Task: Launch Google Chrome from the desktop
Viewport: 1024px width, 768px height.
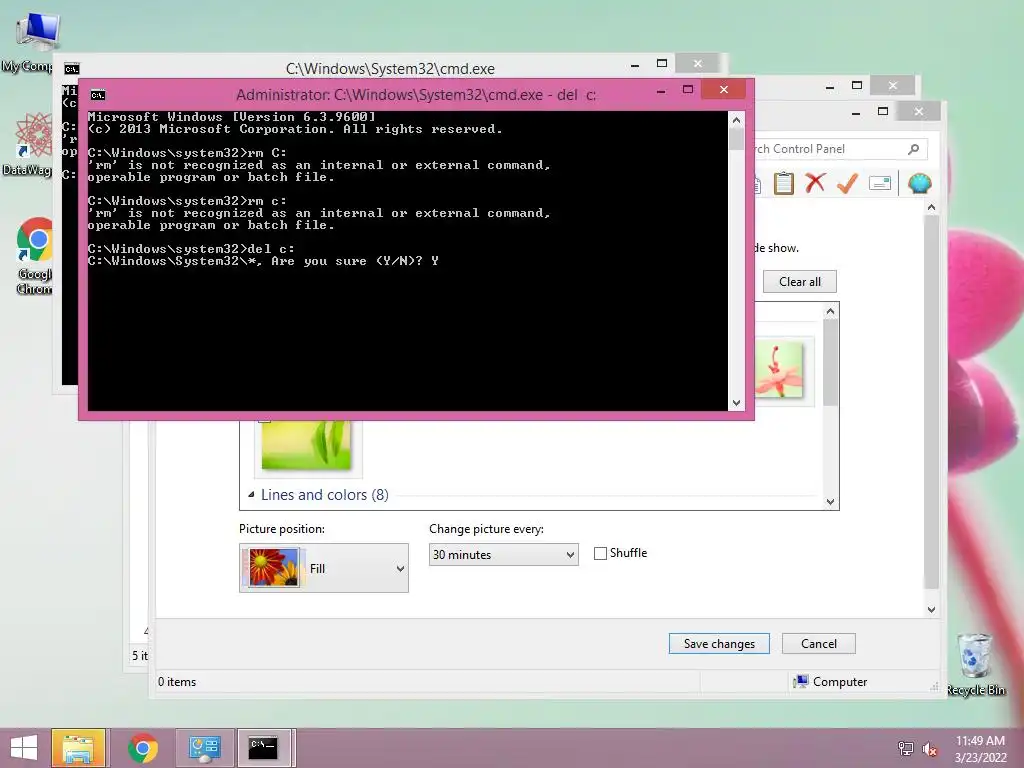Action: [34, 256]
